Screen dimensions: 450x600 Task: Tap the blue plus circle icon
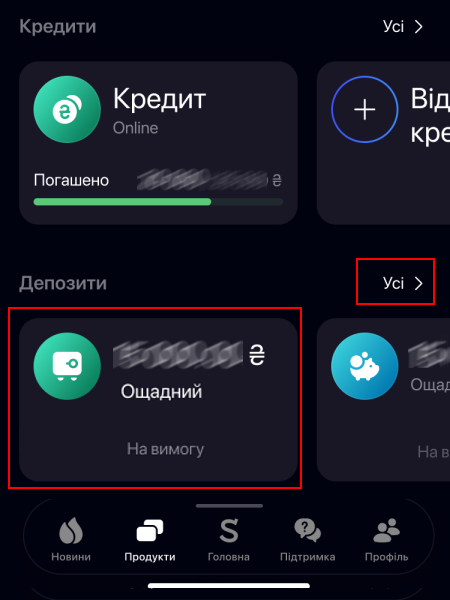tap(364, 109)
